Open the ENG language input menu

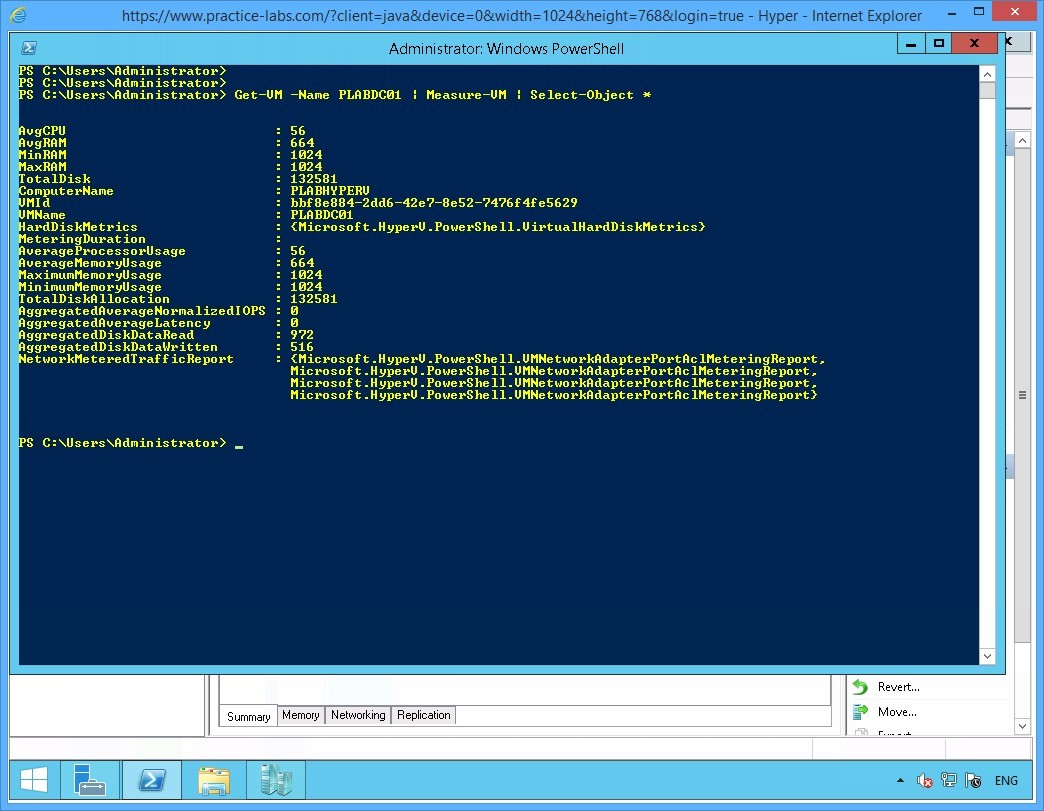(1006, 780)
